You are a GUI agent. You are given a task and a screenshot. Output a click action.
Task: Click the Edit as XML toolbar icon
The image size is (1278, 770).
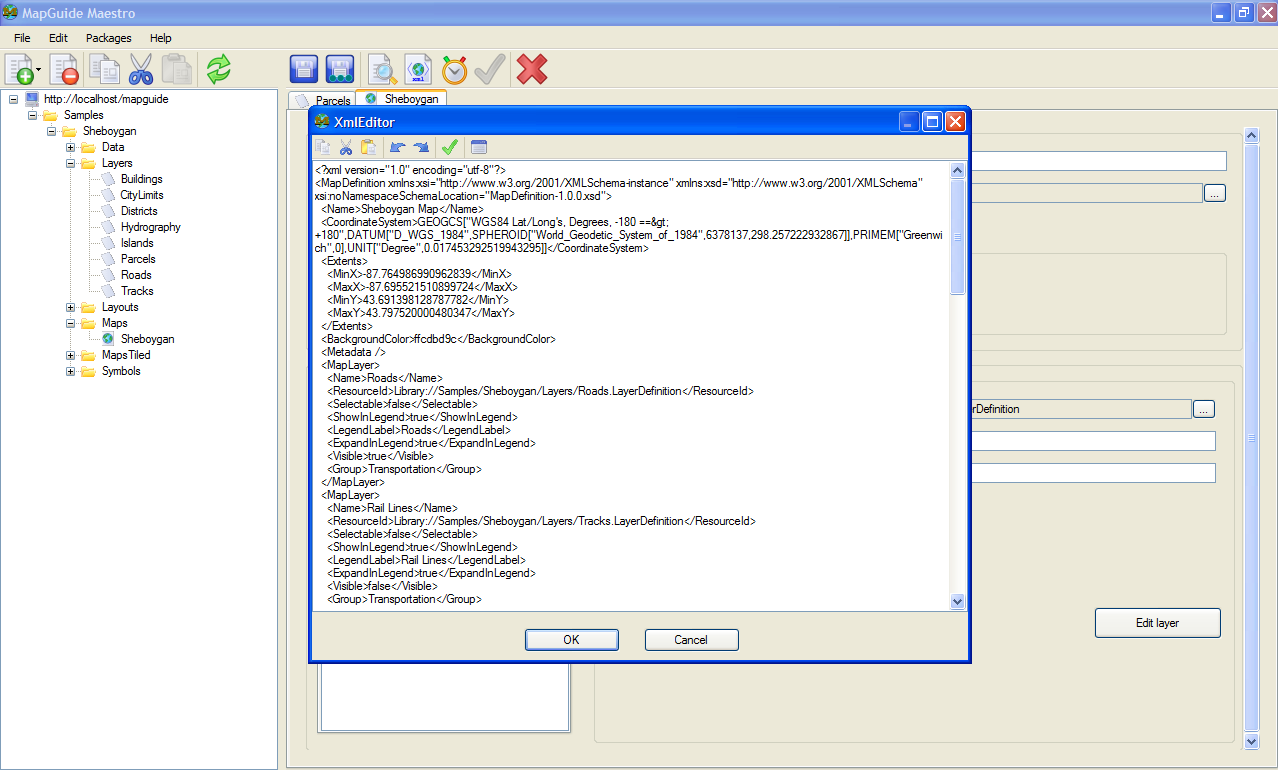tap(418, 69)
